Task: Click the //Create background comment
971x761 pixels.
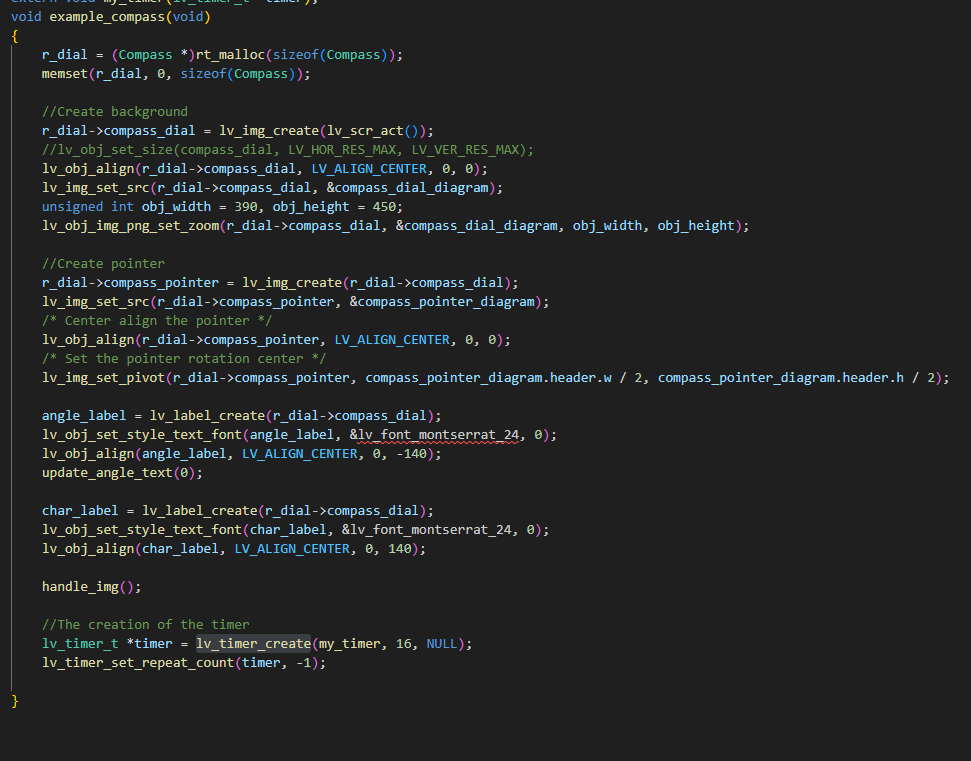Action: click(114, 111)
